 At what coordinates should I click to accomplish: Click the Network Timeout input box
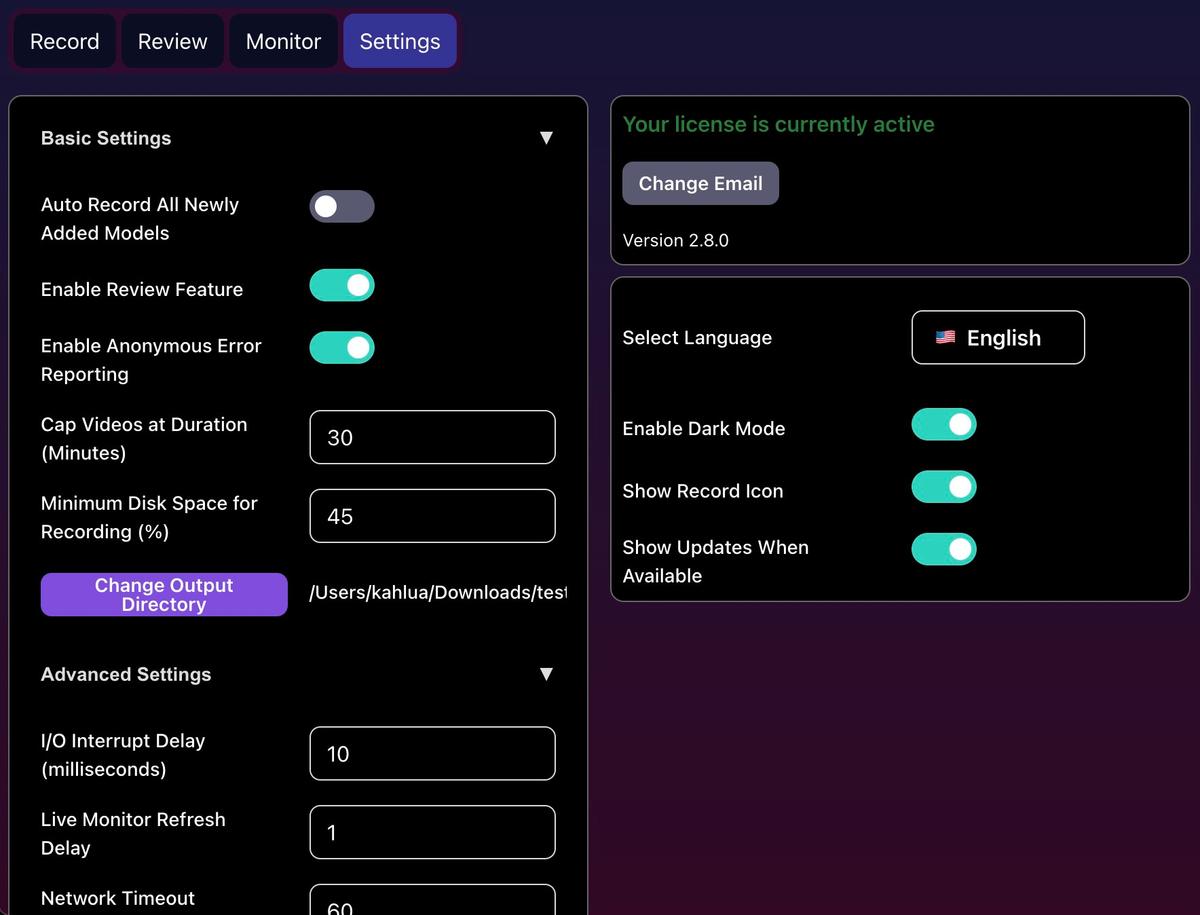(432, 900)
